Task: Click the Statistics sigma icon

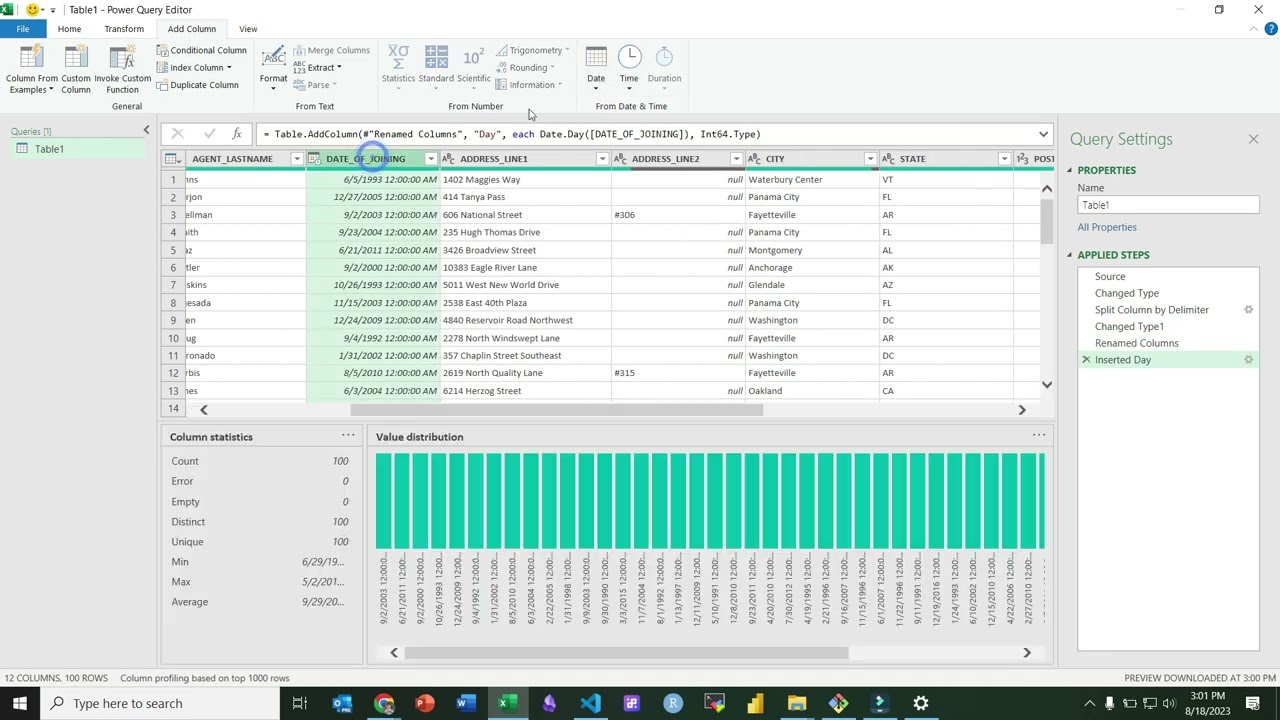Action: point(398,56)
